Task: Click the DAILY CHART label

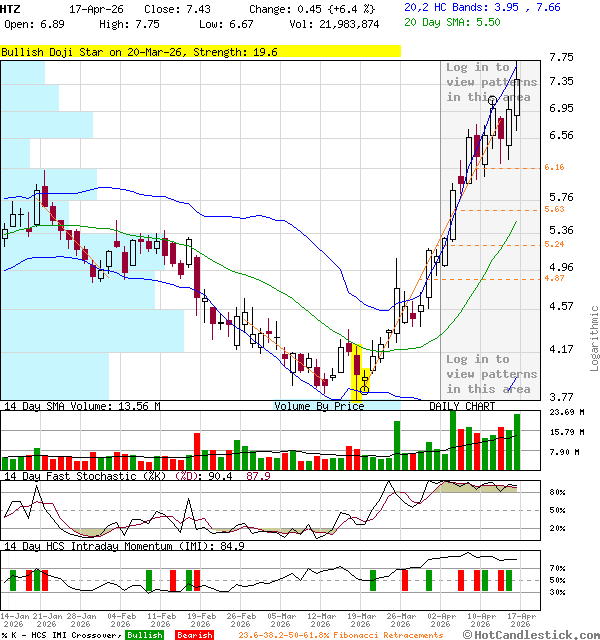Action: (x=462, y=406)
